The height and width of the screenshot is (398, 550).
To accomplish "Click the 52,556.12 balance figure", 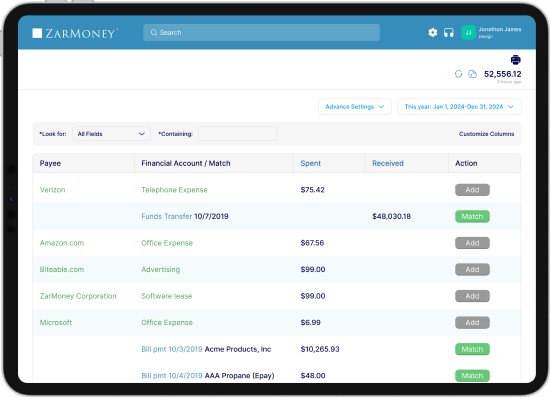I will pyautogui.click(x=503, y=74).
